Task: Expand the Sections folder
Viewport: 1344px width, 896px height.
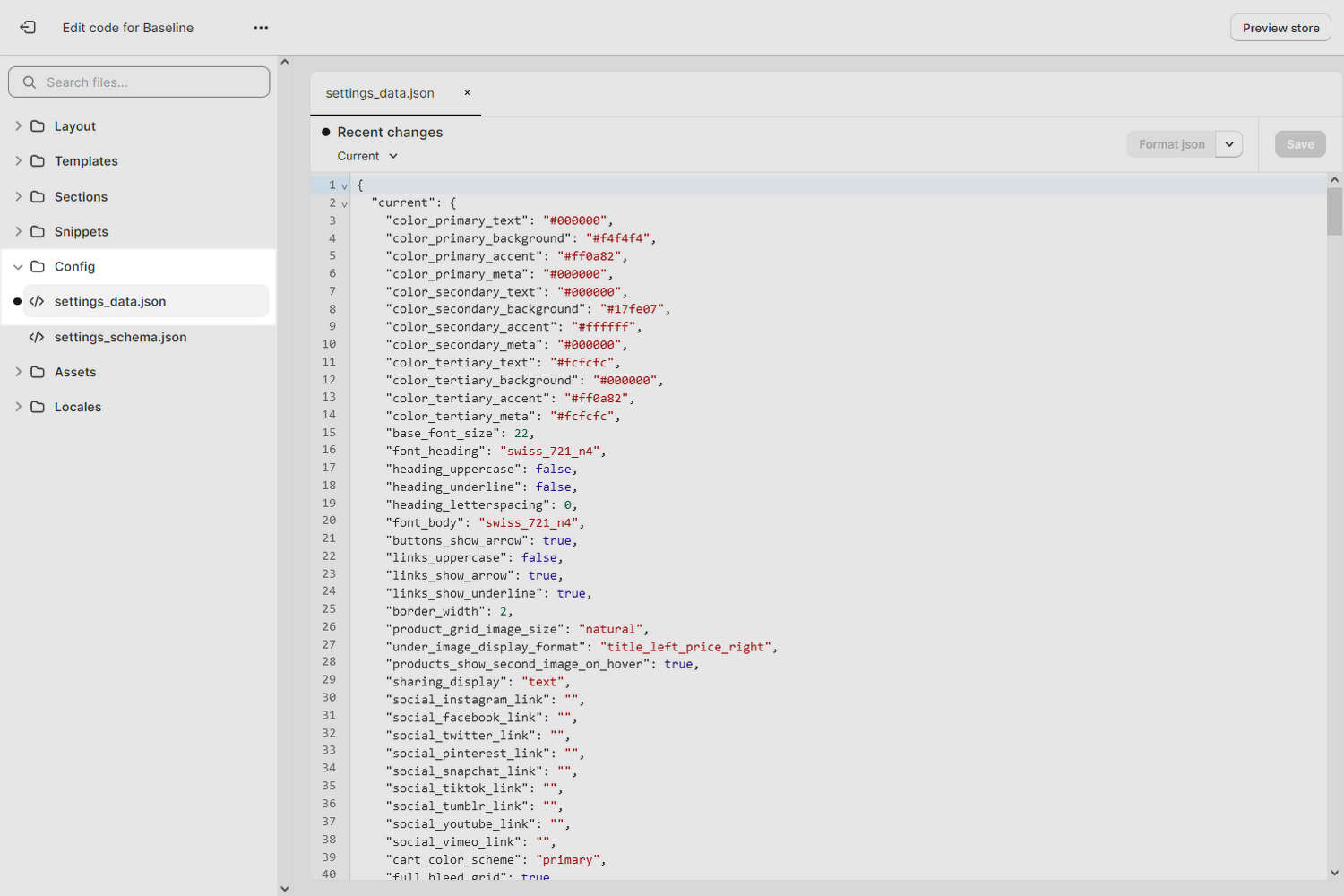Action: point(18,196)
